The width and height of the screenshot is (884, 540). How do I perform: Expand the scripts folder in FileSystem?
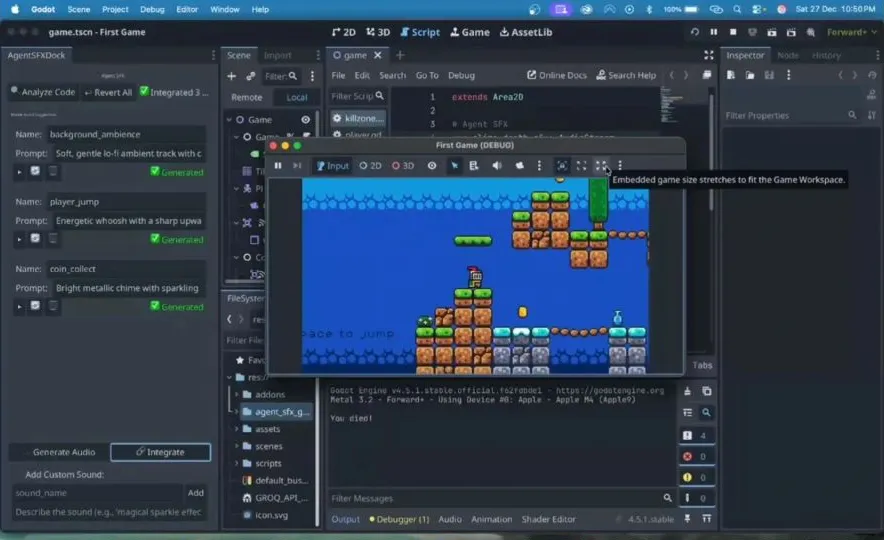click(x=237, y=463)
